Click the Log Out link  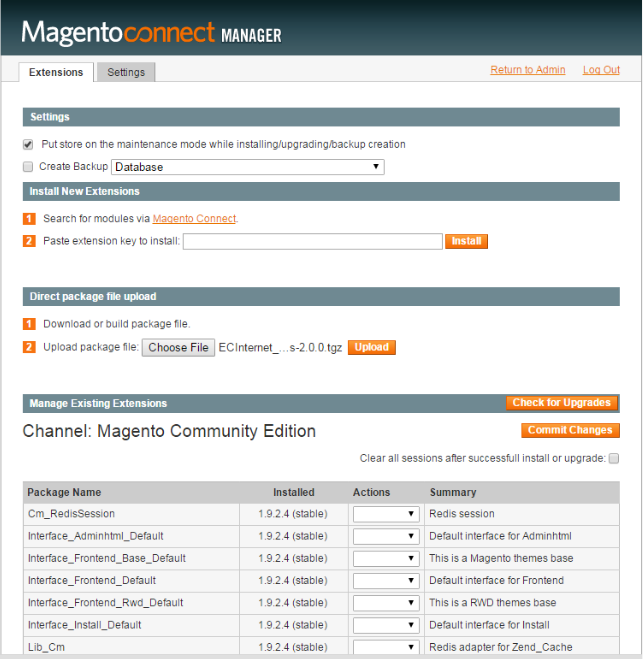[601, 70]
